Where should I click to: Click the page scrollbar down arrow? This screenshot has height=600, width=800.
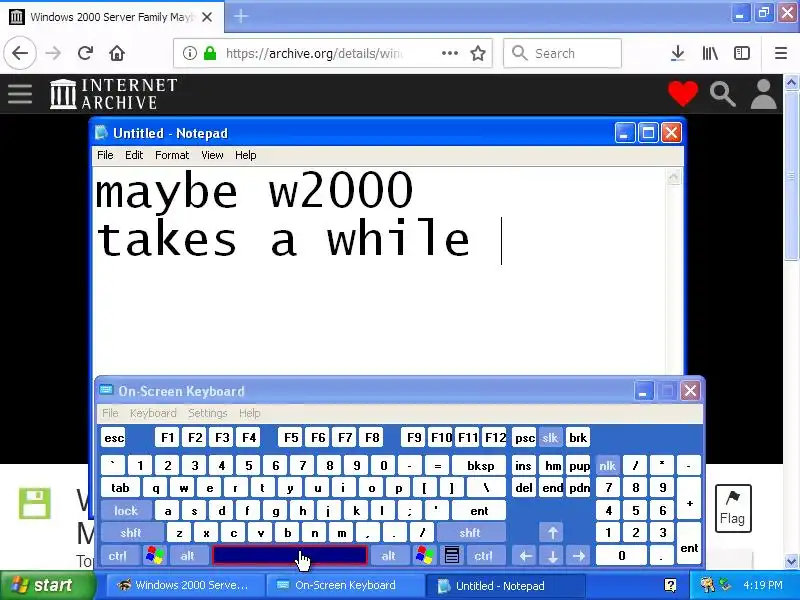click(x=791, y=561)
